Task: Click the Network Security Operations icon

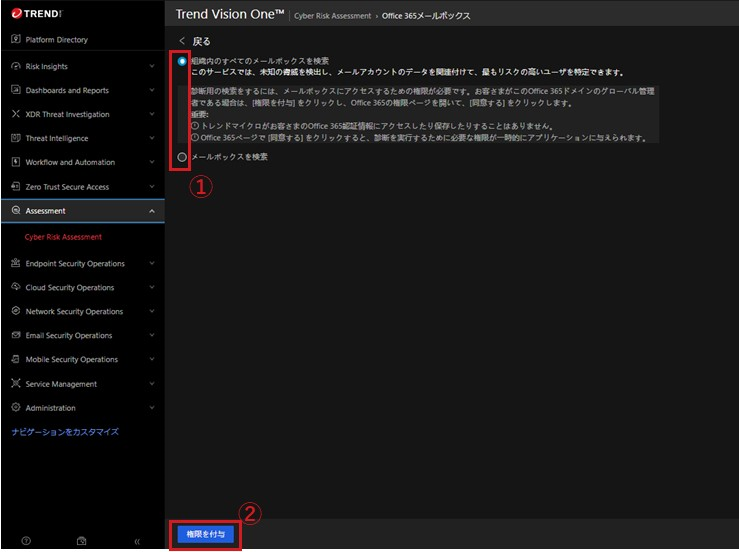Action: [16, 311]
